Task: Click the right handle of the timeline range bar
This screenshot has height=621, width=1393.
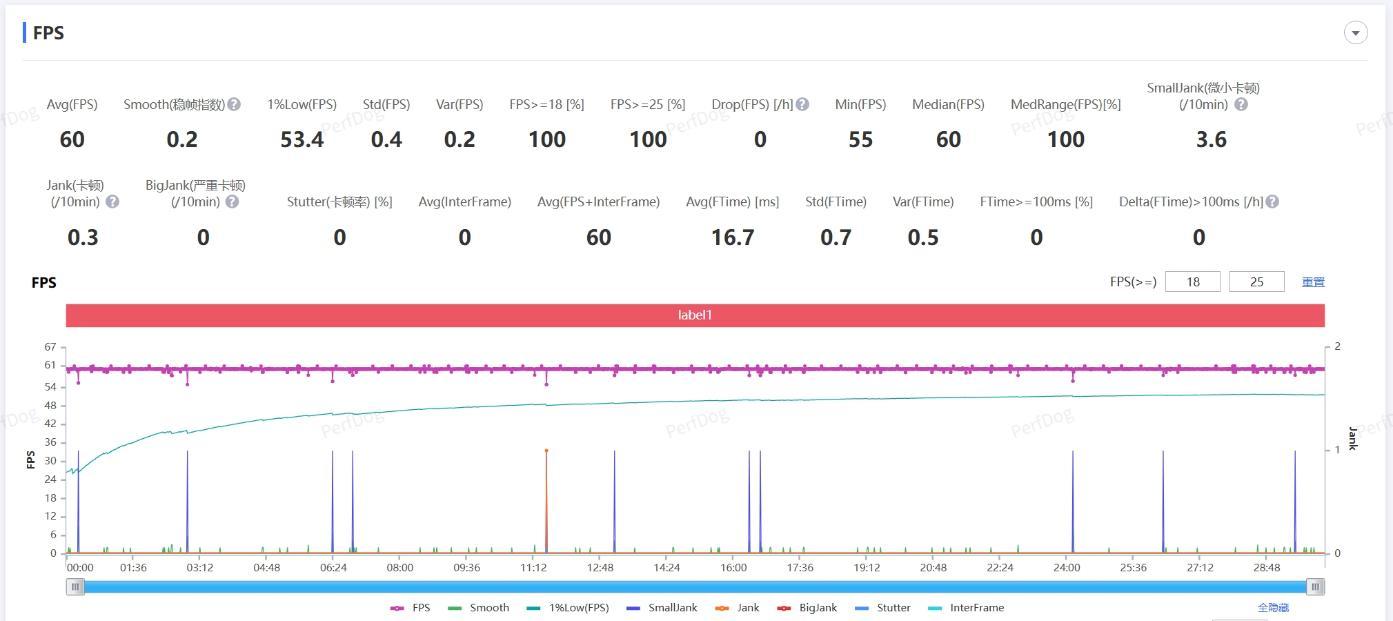Action: point(1316,587)
